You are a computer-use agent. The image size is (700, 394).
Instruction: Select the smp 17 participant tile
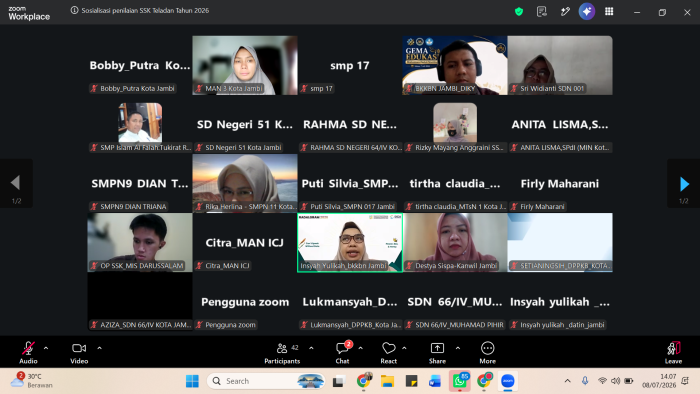pos(350,65)
